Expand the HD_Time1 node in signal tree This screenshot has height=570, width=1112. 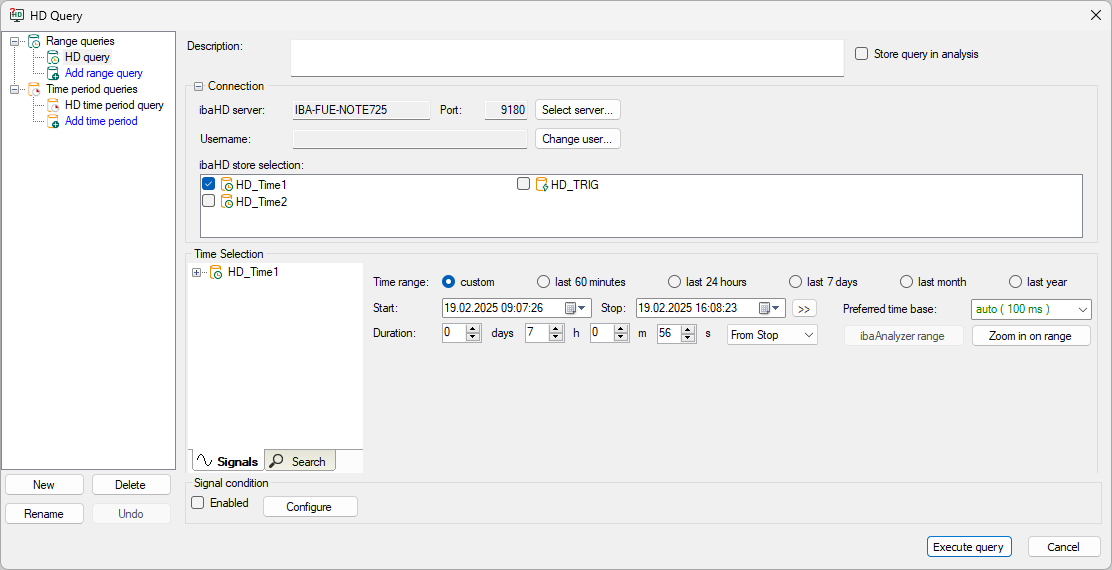pyautogui.click(x=196, y=273)
